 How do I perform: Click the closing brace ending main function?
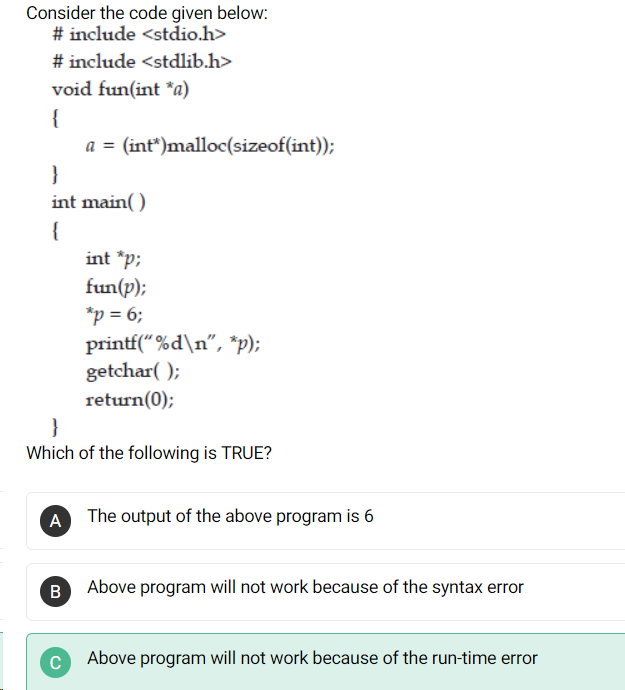55,427
